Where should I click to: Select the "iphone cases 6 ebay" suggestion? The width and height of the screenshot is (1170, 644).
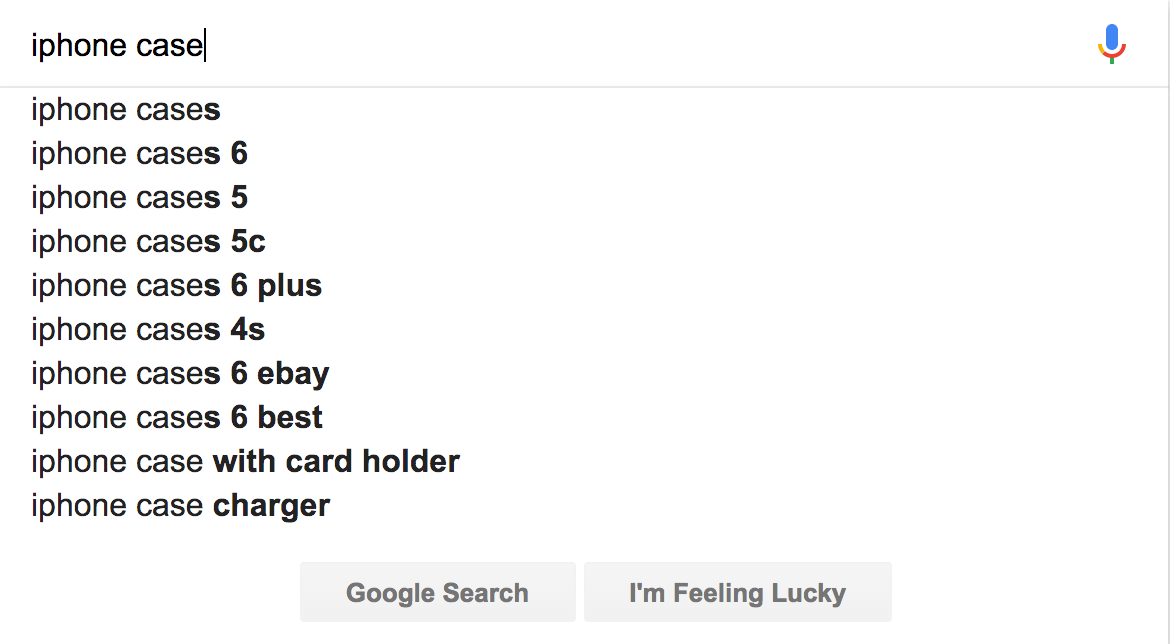[x=180, y=374]
